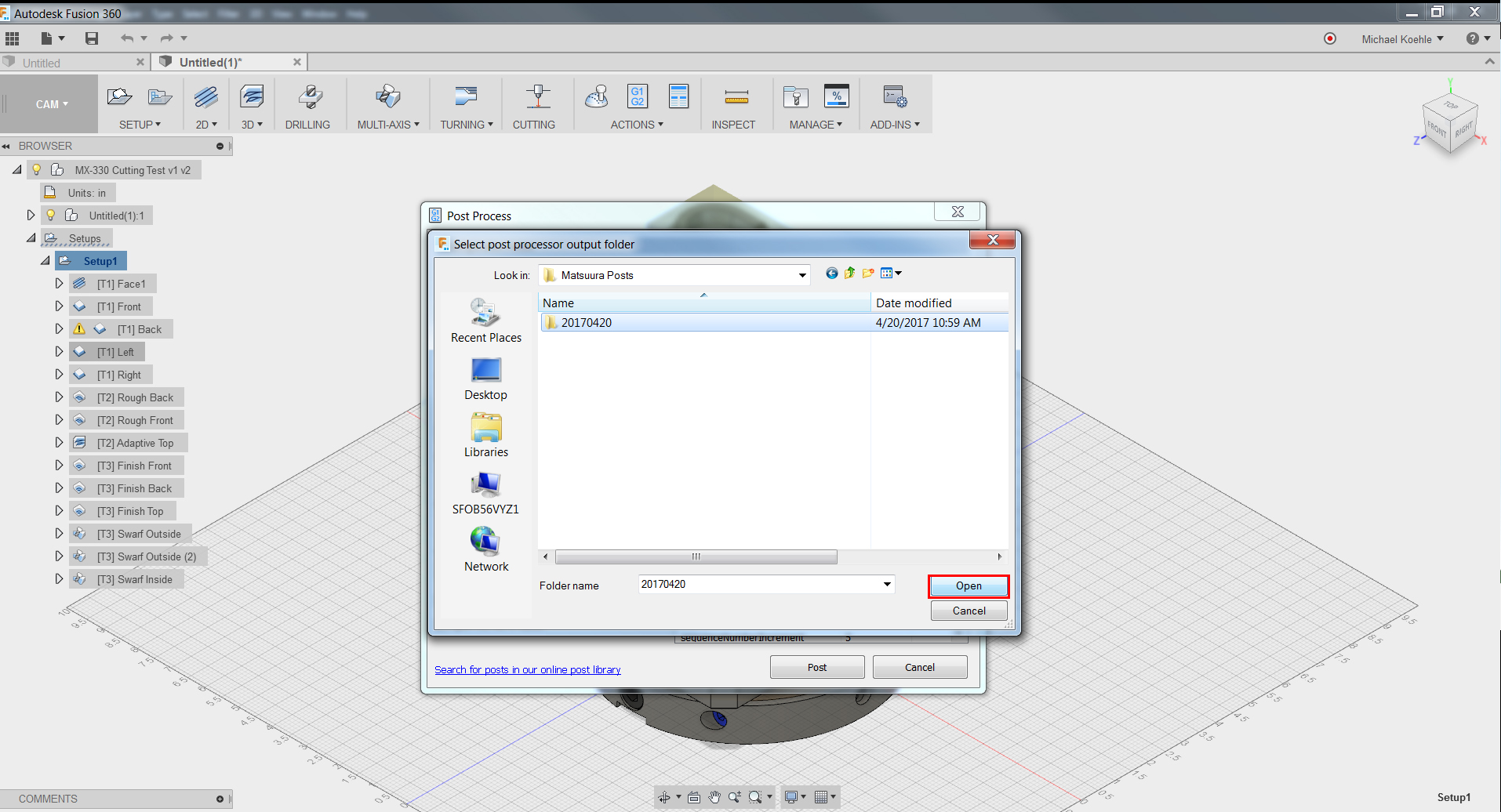Go up one folder level
The width and height of the screenshot is (1501, 812).
click(x=850, y=274)
